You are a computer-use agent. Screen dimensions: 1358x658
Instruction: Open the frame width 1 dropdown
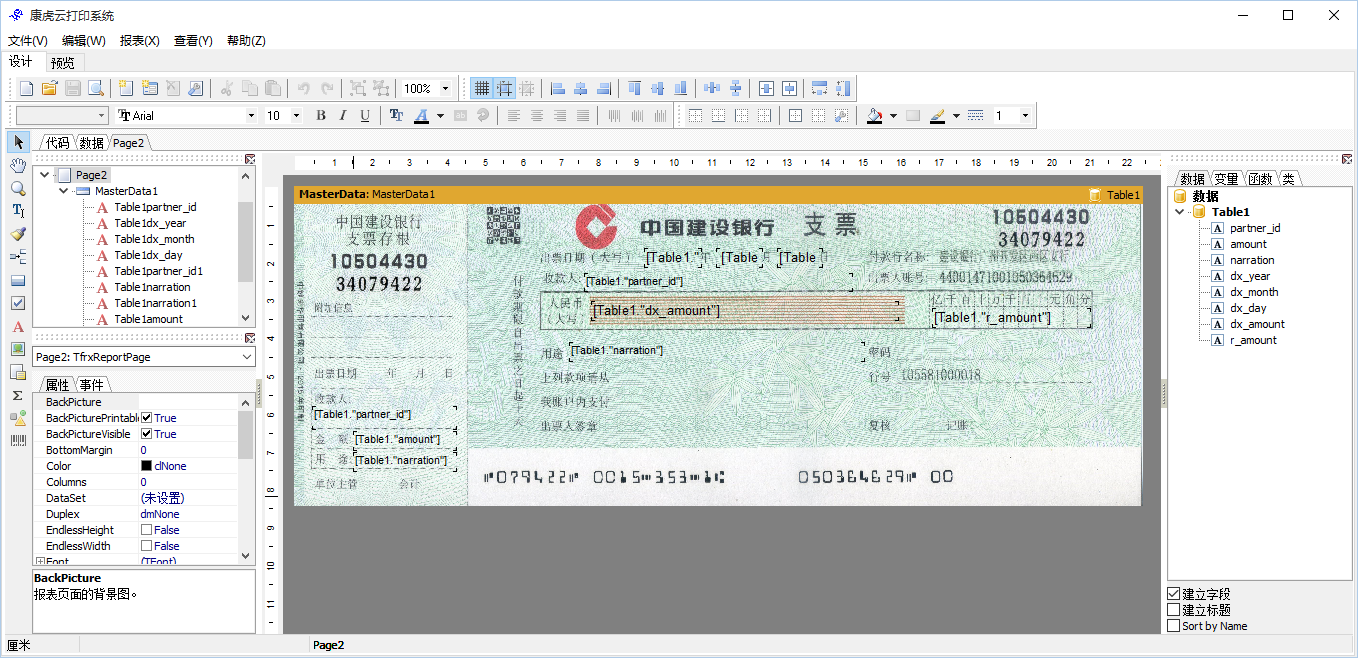point(1024,116)
